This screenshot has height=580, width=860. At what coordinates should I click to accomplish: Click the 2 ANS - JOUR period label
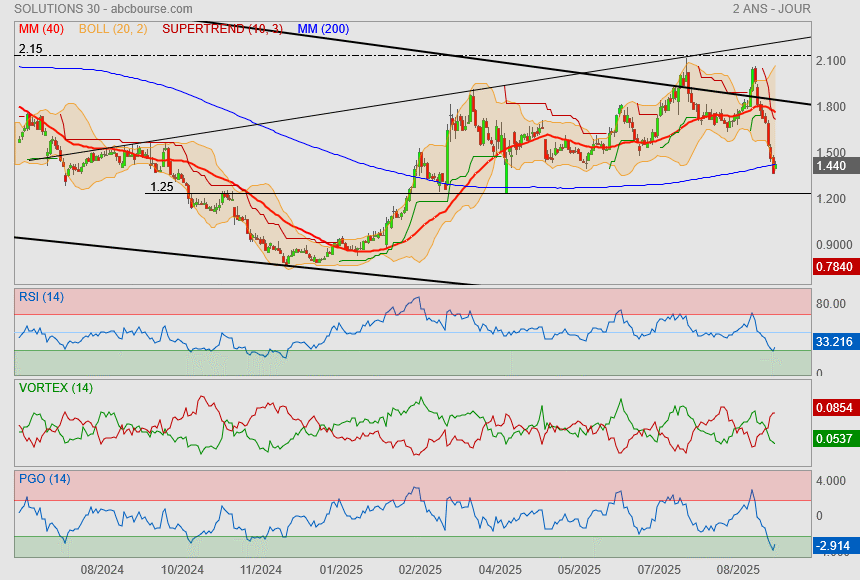click(x=771, y=8)
